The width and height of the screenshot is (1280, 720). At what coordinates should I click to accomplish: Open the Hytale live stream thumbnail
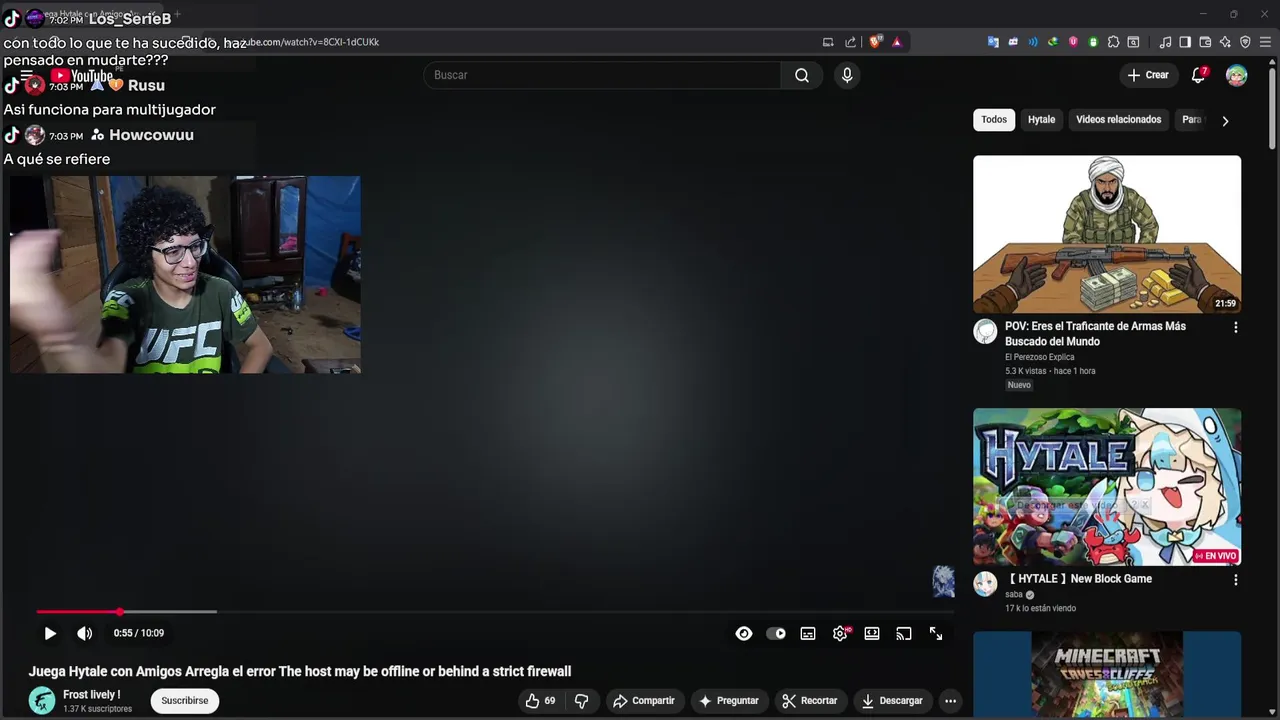pos(1107,486)
